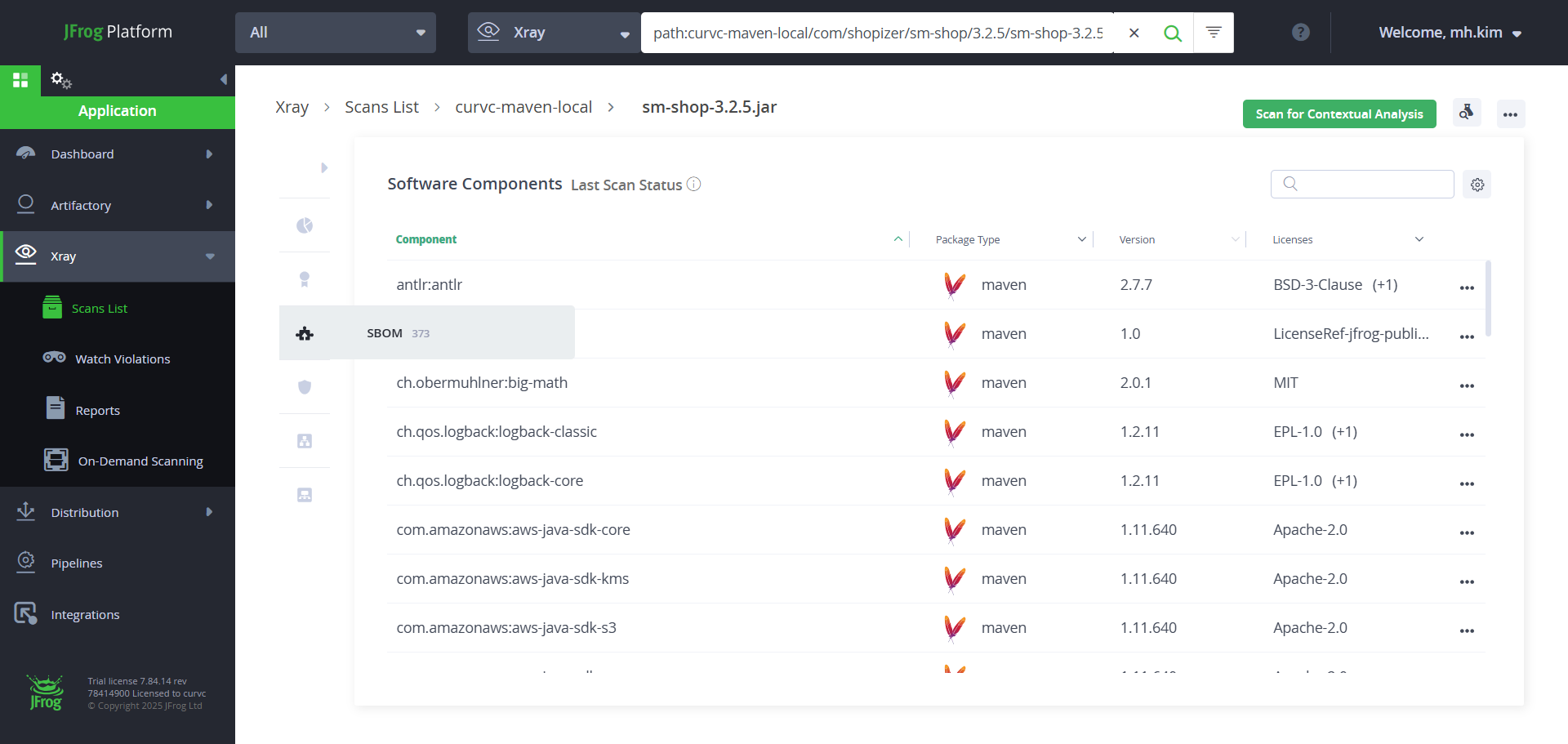Open On-Demand Scanning in sidebar
The width and height of the screenshot is (1568, 744).
(x=140, y=461)
